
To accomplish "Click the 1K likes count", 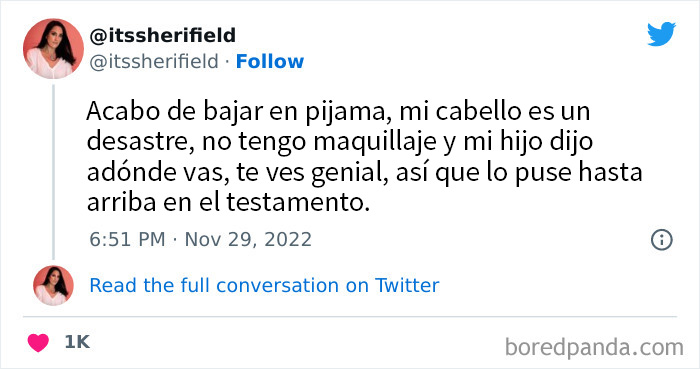I will [77, 342].
